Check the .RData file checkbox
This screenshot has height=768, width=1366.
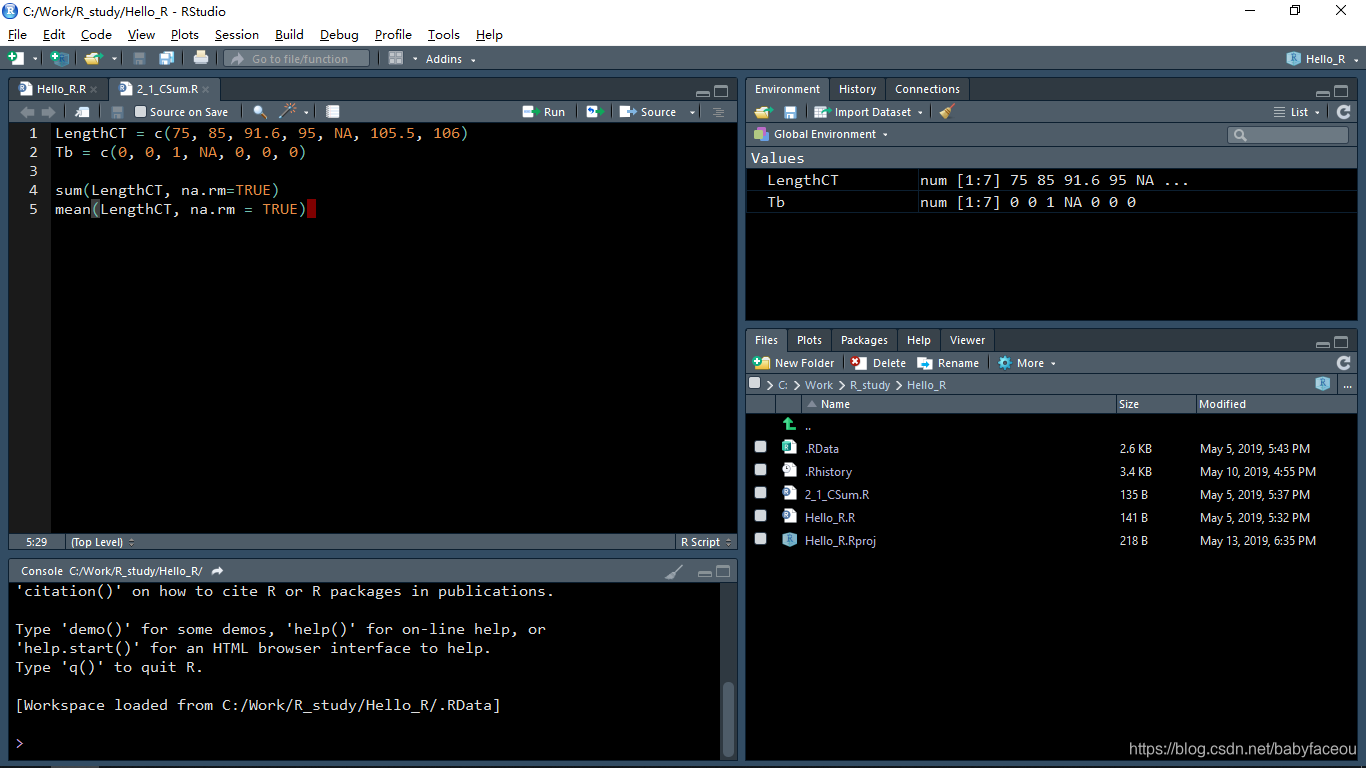tap(761, 447)
